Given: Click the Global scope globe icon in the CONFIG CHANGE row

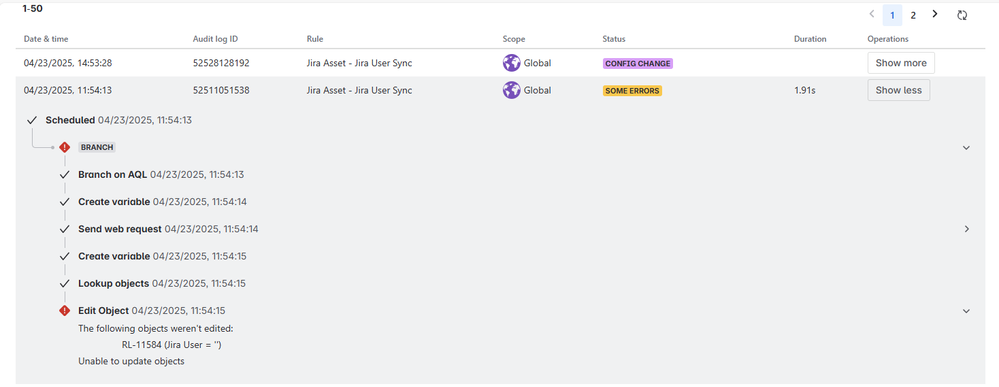Looking at the screenshot, I should click(511, 63).
